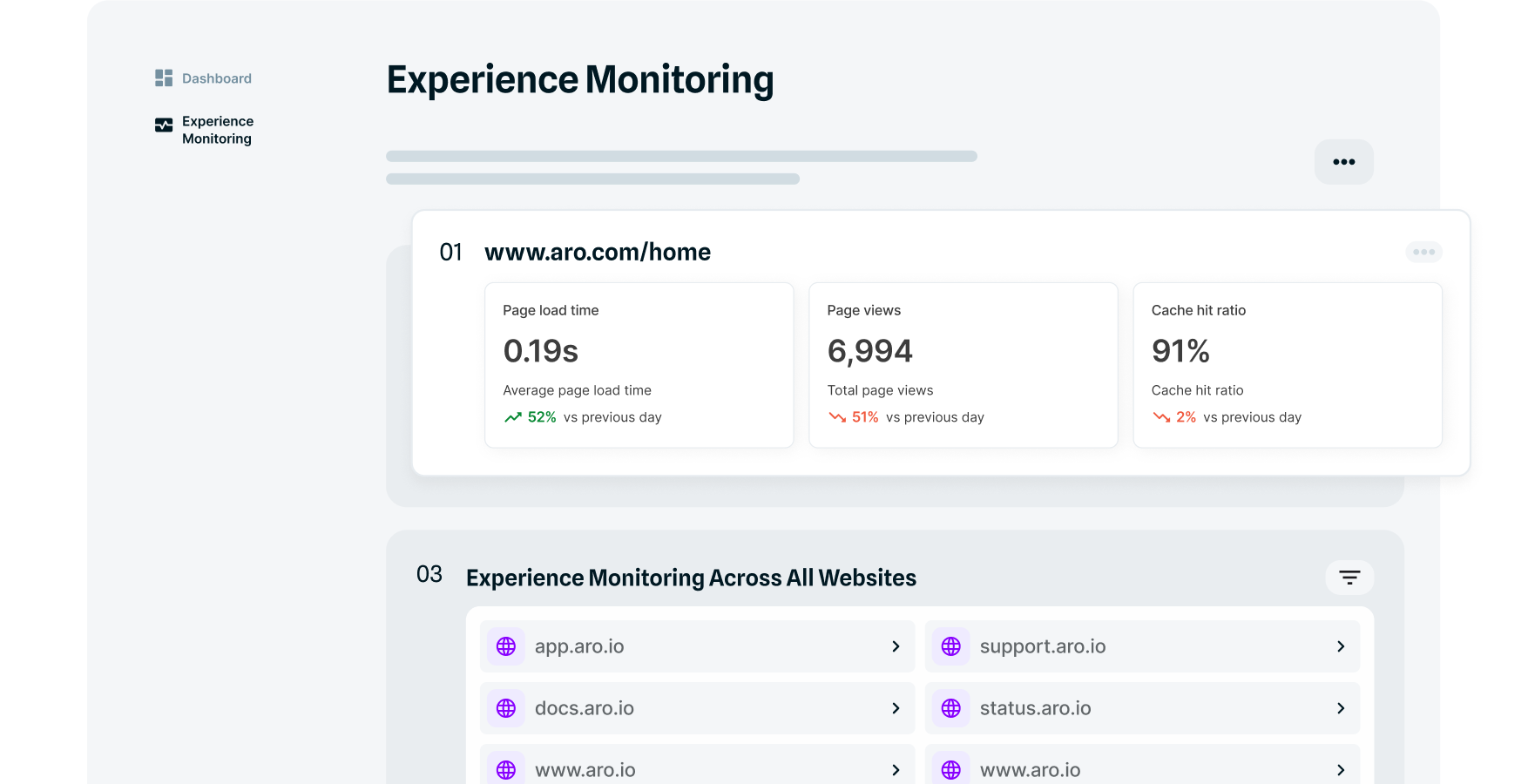Click the Experience Monitoring page title
Screen dimensions: 1528x784
[x=580, y=80]
